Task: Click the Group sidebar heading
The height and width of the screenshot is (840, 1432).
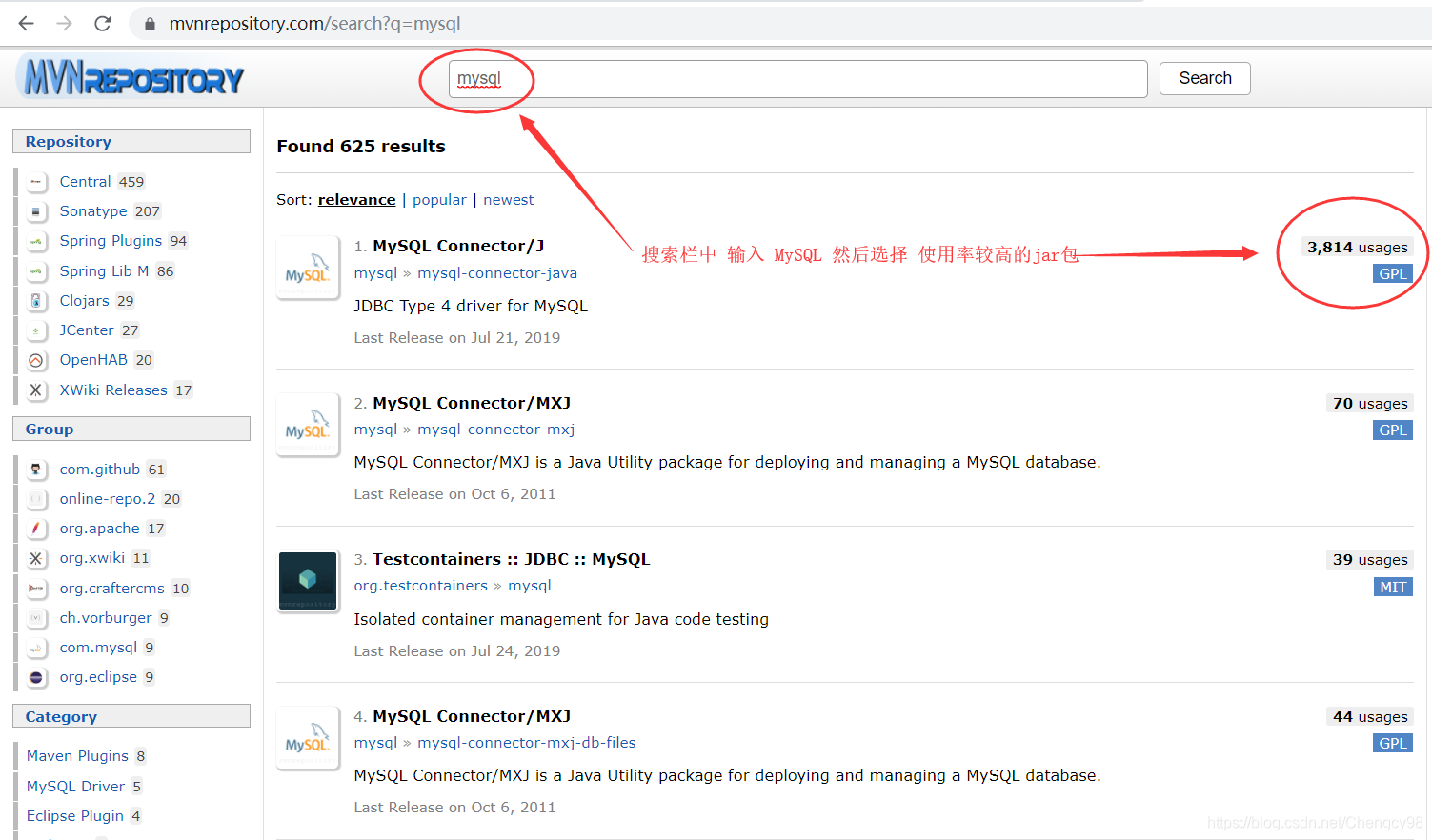Action: (x=131, y=429)
